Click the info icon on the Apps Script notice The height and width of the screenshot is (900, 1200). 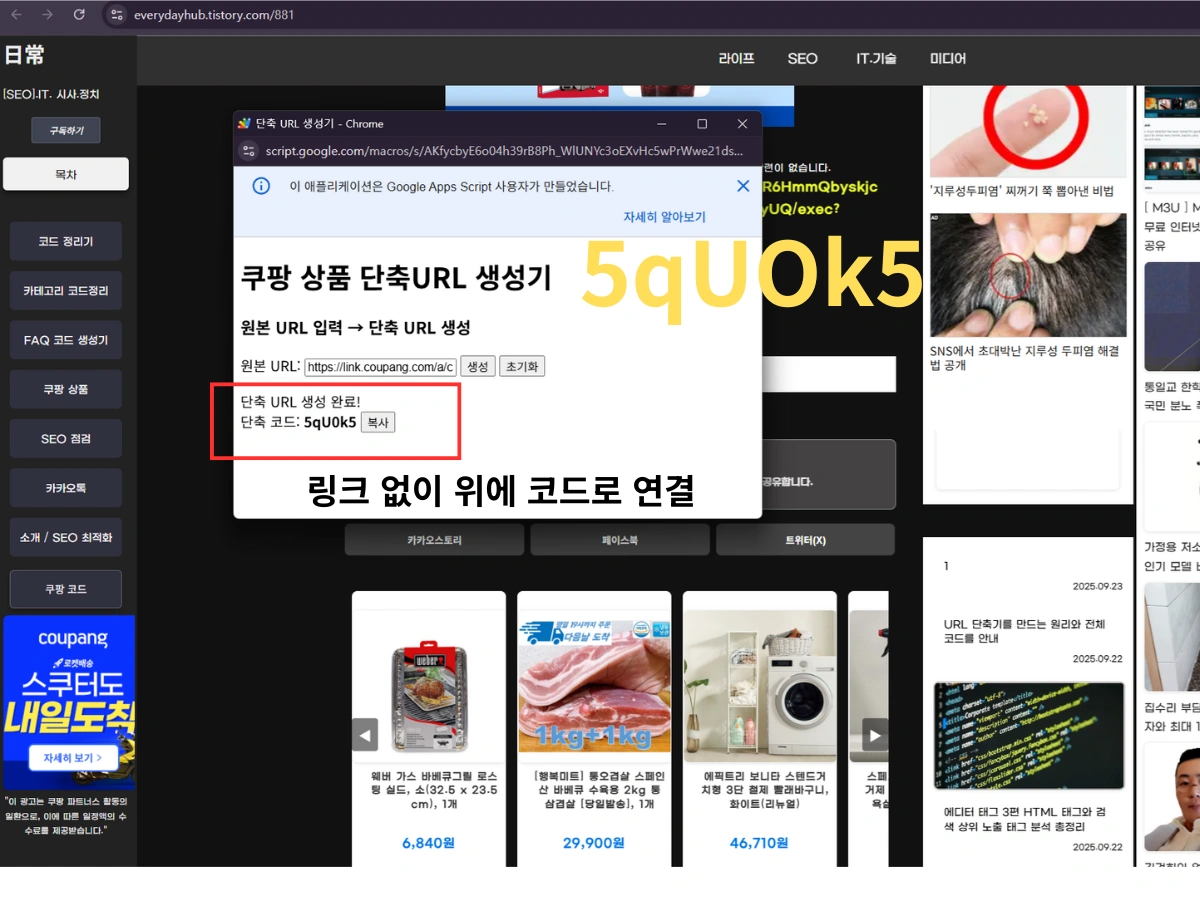[262, 186]
